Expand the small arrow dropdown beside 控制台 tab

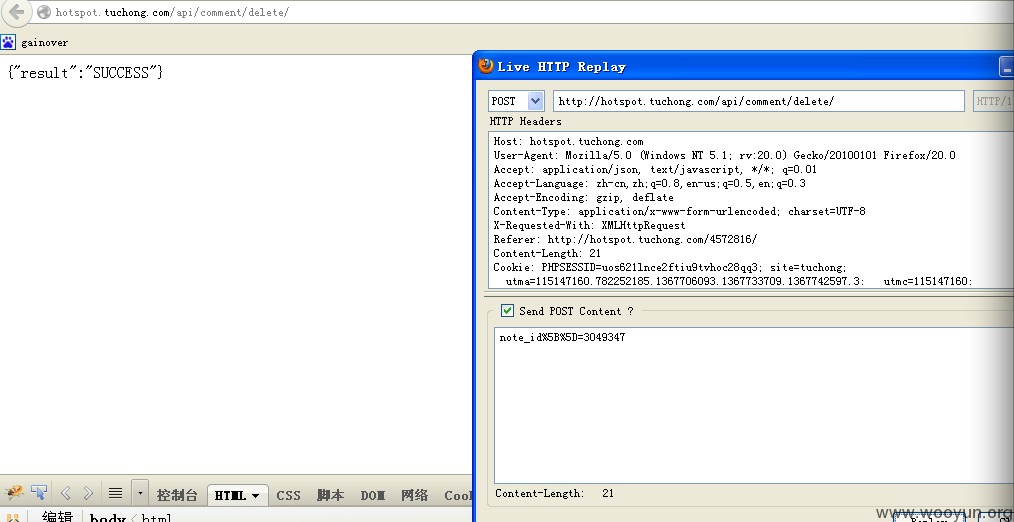pos(140,494)
